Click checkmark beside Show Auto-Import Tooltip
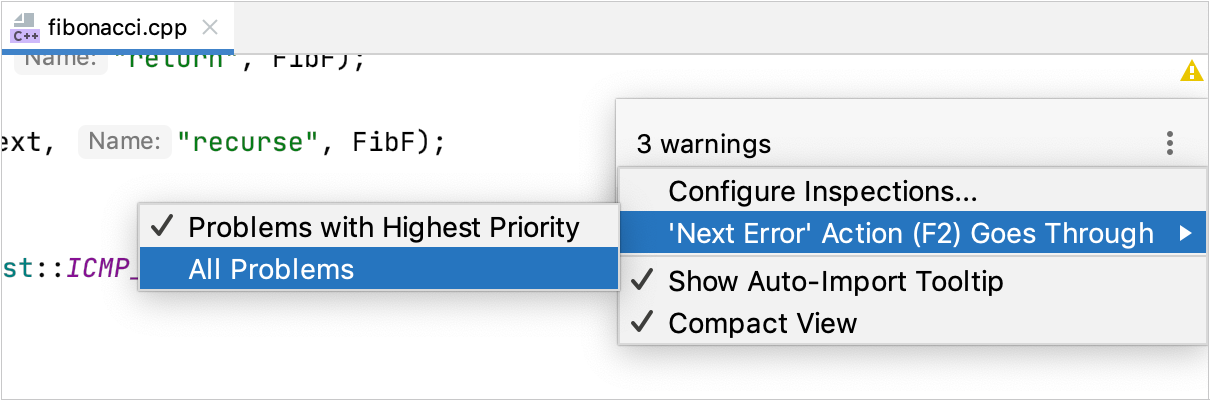Image resolution: width=1210 pixels, height=402 pixels. tap(643, 281)
